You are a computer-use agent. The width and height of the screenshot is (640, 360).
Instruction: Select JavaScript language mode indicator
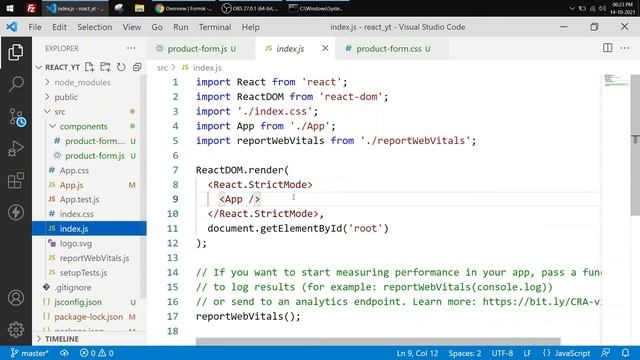click(567, 353)
